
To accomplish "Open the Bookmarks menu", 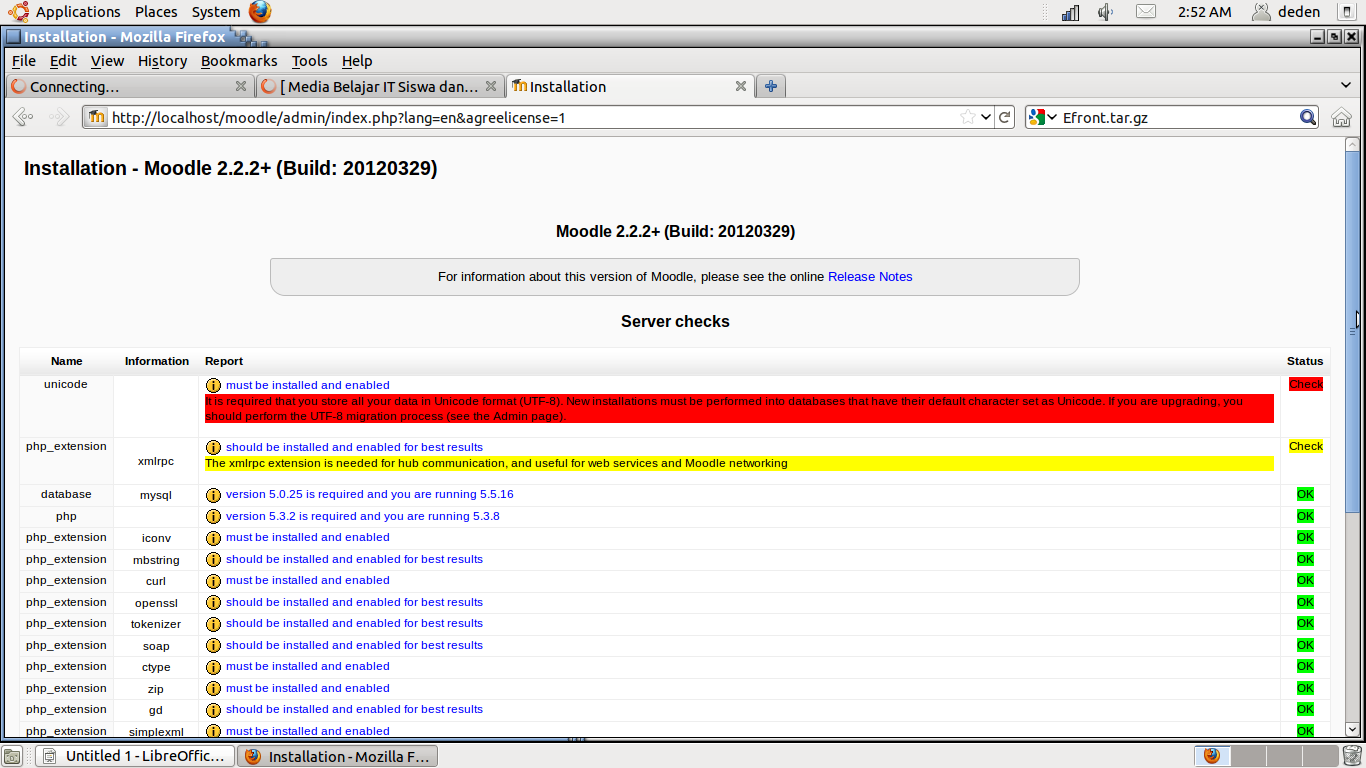I will pos(239,61).
